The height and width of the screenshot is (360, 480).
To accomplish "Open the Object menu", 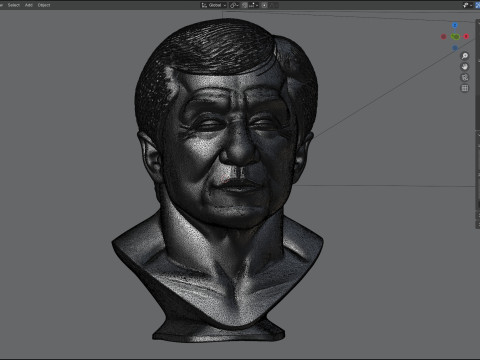I will 44,5.
